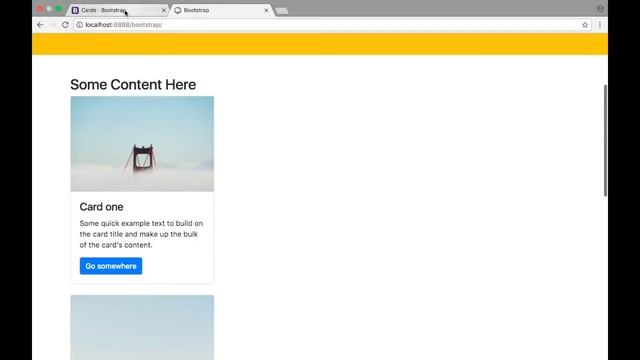Switch to the Cards · Bootstrap tab
The height and width of the screenshot is (360, 640).
(x=119, y=10)
